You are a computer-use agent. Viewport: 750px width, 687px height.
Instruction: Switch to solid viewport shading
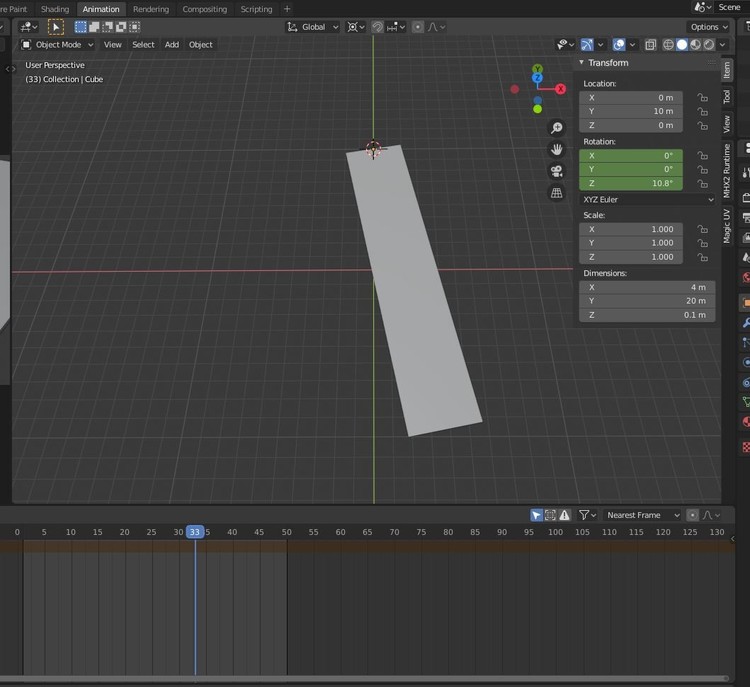pos(682,44)
